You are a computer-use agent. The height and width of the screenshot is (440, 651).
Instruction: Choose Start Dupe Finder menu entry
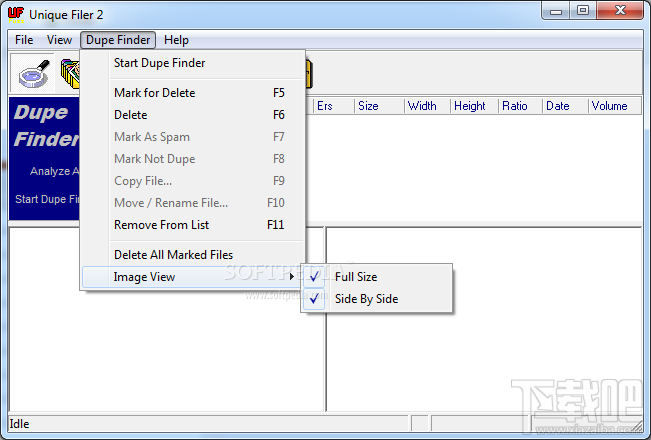(193, 63)
